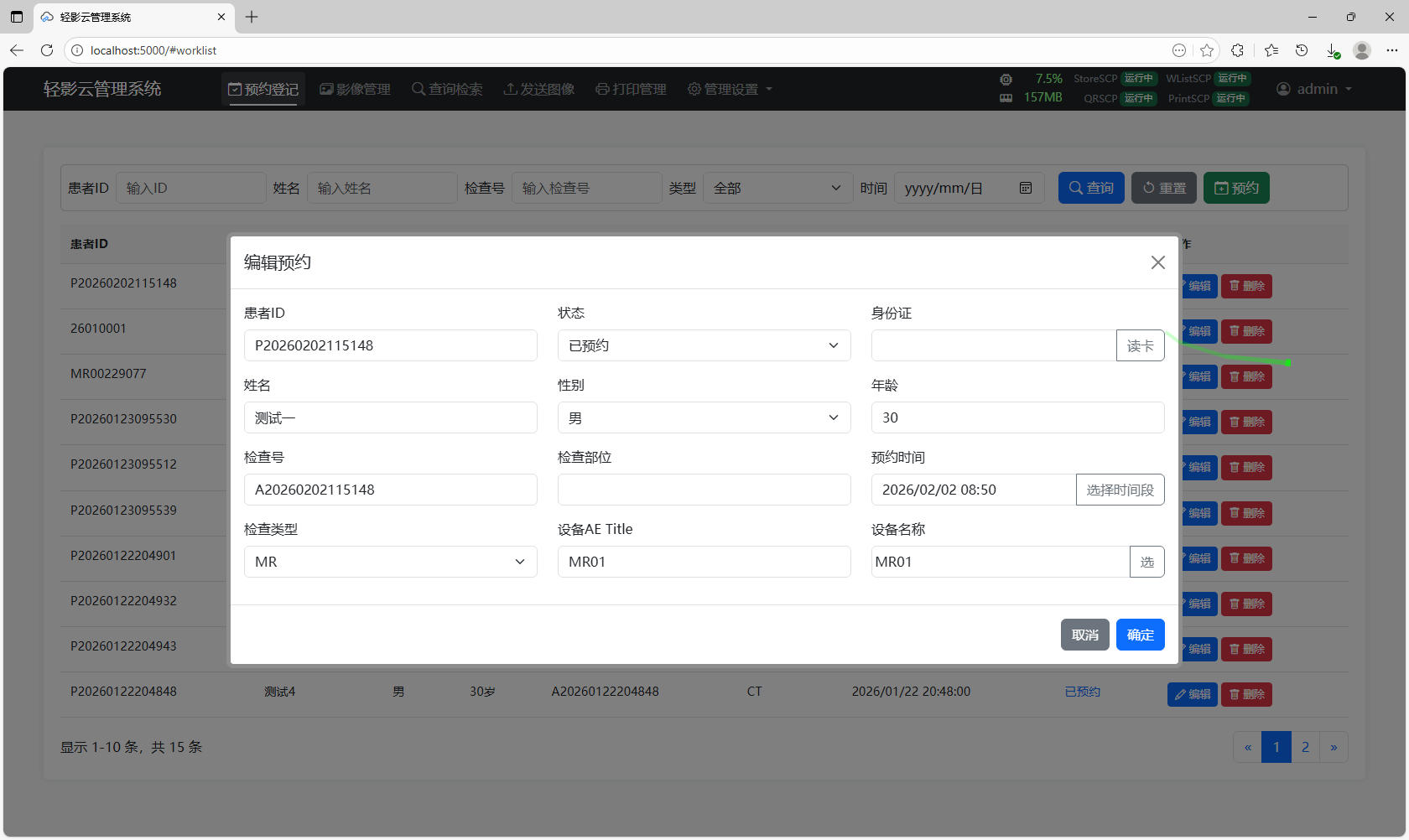Screen dimensions: 1409x840
Task: Open the 状态 dropdown showing 已预约
Action: click(704, 345)
